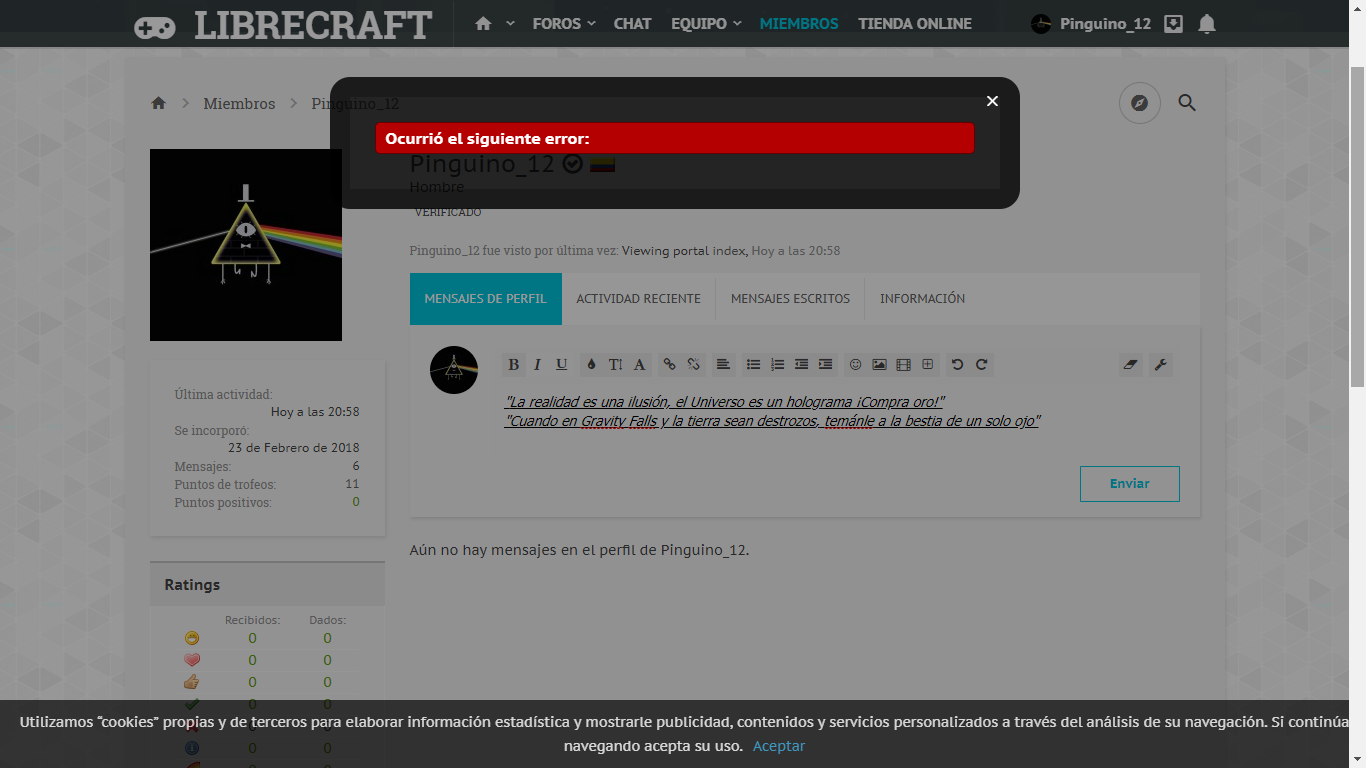Viewport: 1366px width, 768px height.
Task: Open the smilies picker in the editor
Action: [x=855, y=365]
